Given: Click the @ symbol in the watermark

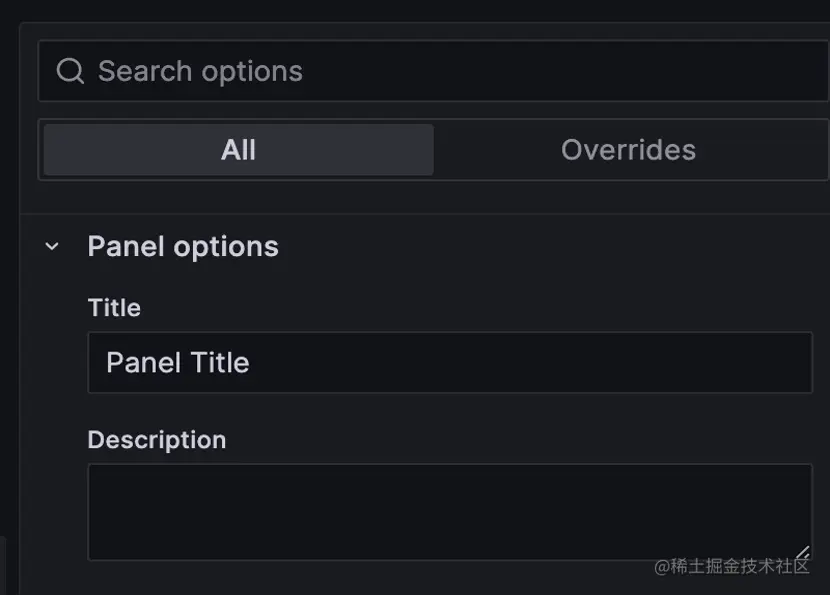Looking at the screenshot, I should 661,567.
